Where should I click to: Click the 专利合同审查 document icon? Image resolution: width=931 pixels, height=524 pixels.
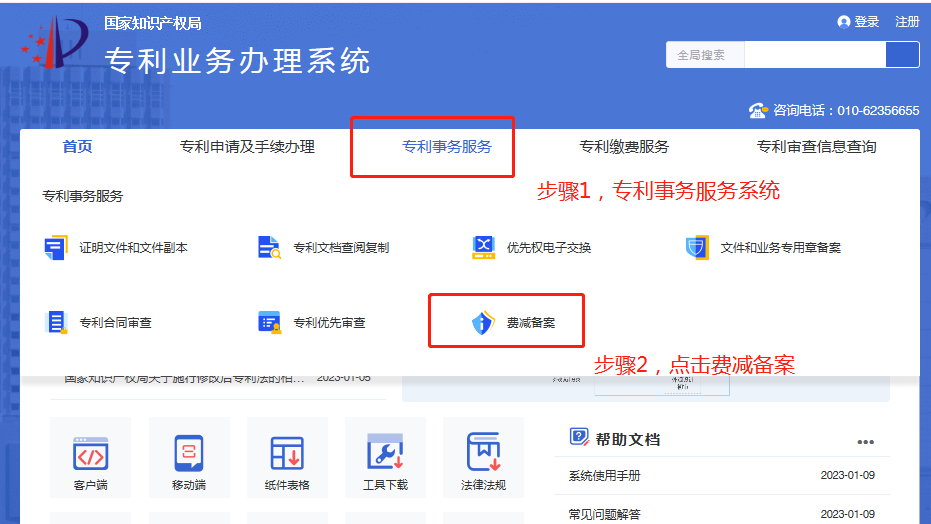pyautogui.click(x=56, y=322)
